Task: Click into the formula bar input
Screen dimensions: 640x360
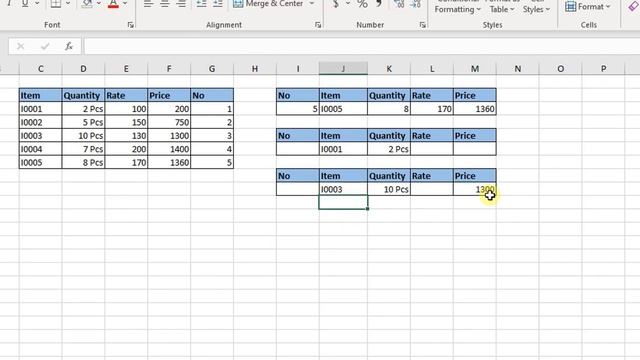Action: [362, 47]
